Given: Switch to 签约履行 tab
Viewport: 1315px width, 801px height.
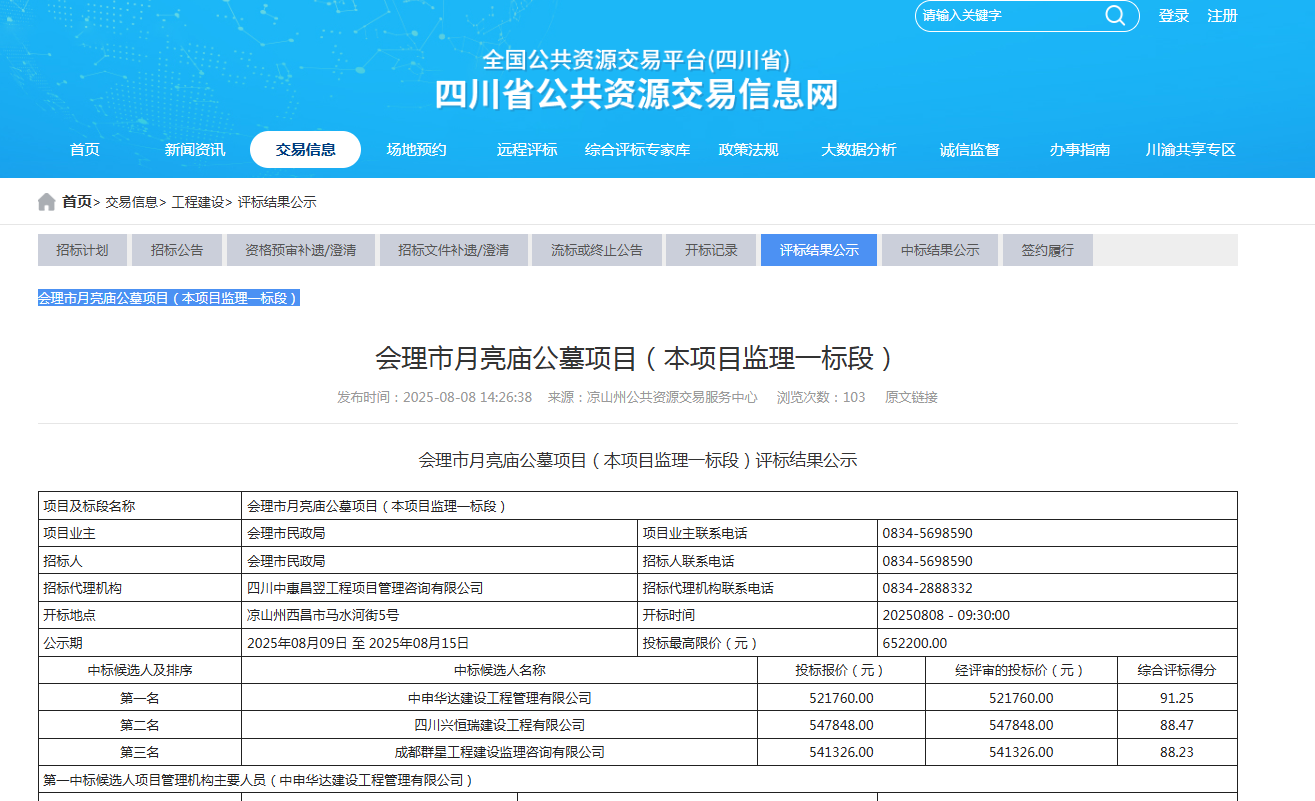Looking at the screenshot, I should point(1047,250).
